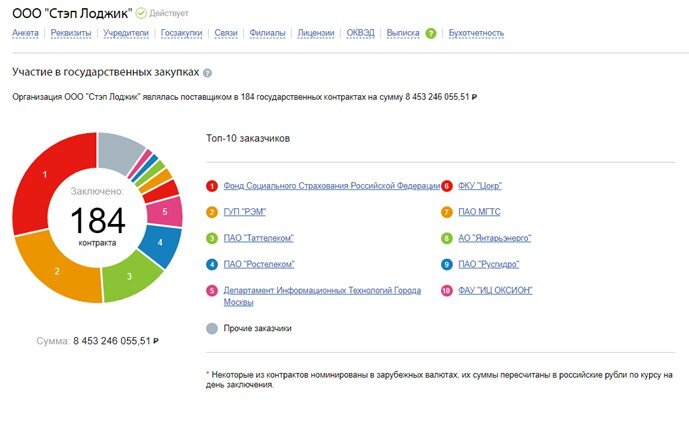This screenshot has width=689, height=421.
Task: Click the pink number 10 legend badge
Action: tap(446, 291)
